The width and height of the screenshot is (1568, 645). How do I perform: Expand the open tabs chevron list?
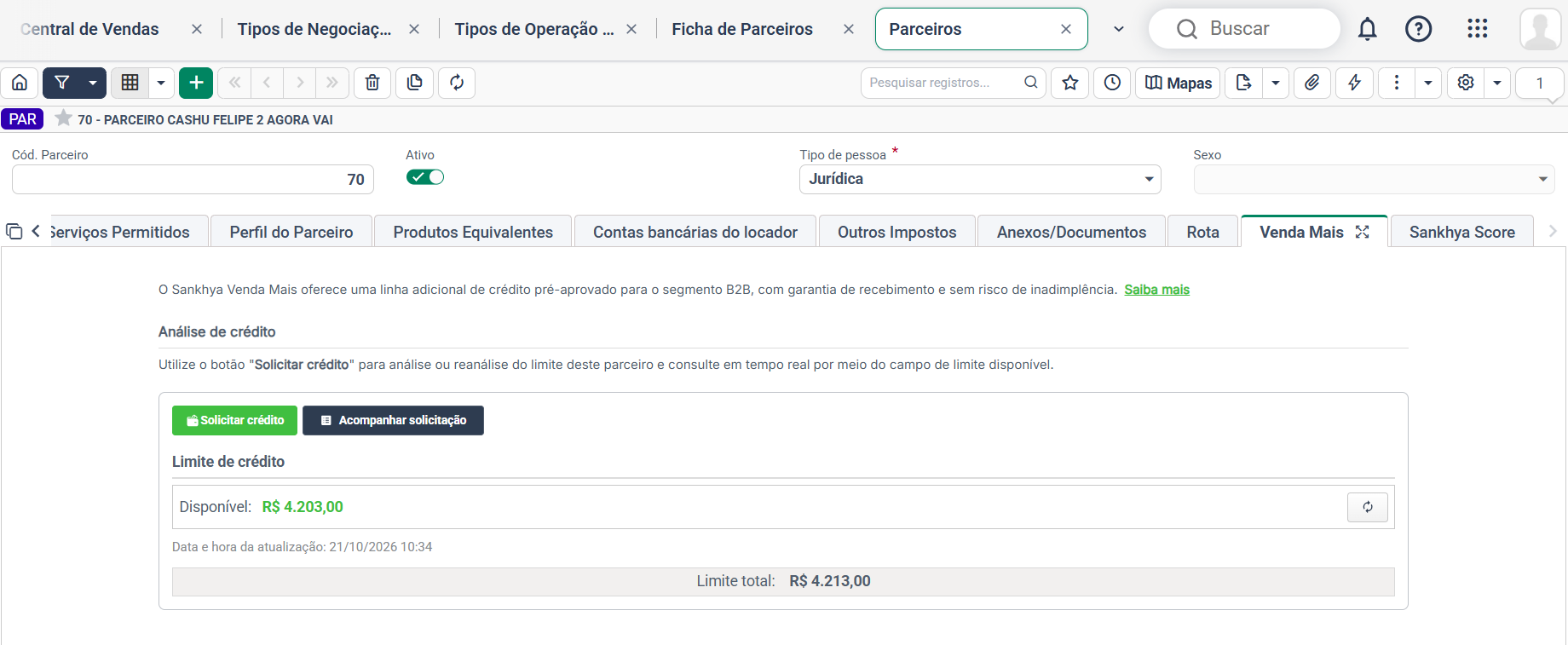pyautogui.click(x=1119, y=29)
